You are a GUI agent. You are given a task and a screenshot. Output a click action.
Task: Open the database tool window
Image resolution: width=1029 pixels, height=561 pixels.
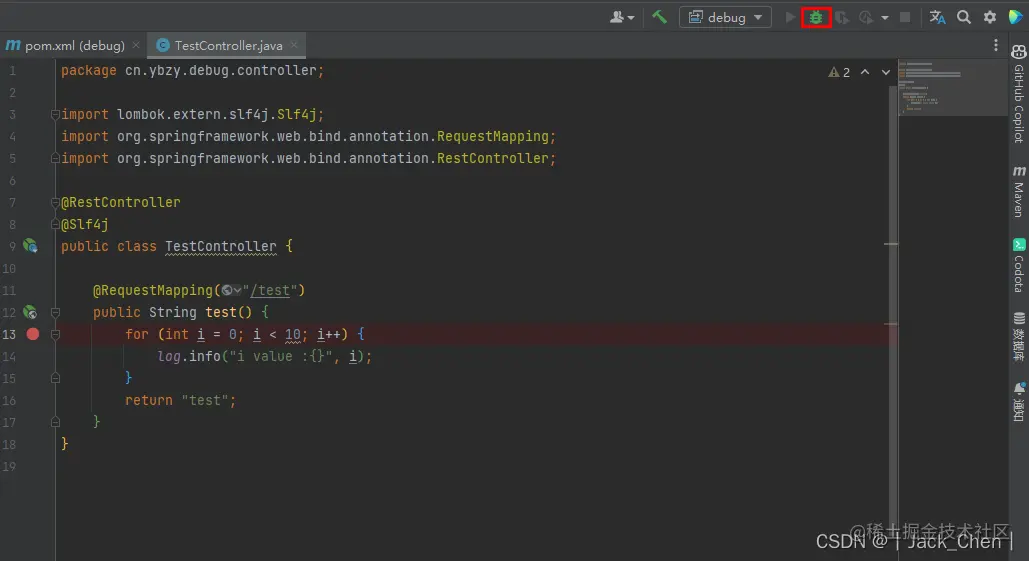pos(1018,337)
